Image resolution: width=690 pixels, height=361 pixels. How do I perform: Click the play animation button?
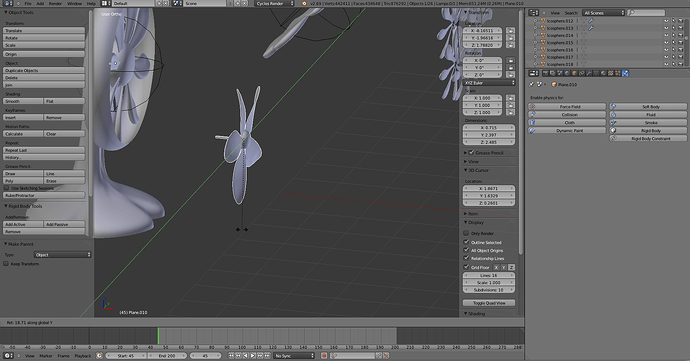point(252,355)
